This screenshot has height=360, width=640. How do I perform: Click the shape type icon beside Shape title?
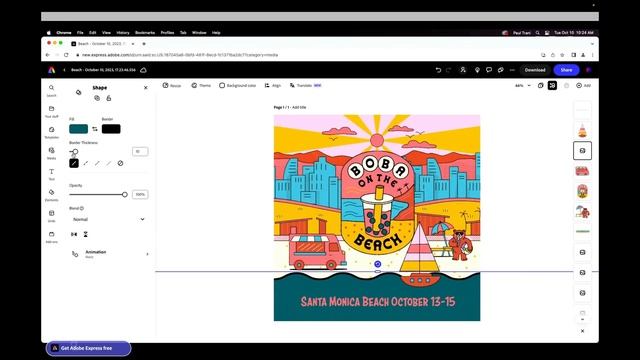tap(78, 93)
